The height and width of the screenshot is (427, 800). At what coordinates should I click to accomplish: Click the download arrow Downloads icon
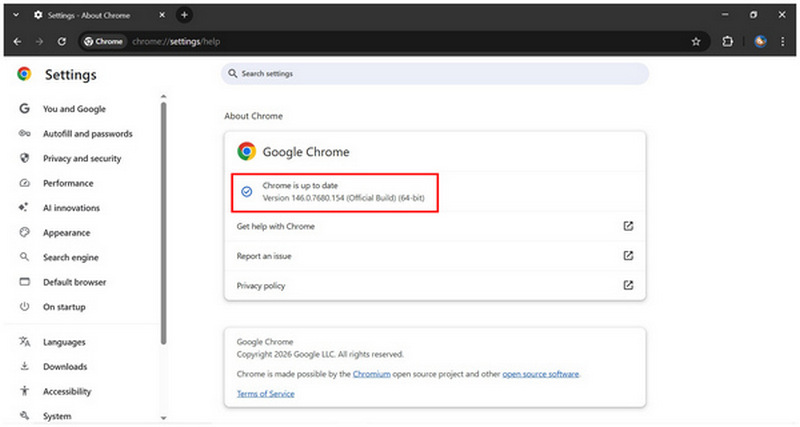click(24, 366)
